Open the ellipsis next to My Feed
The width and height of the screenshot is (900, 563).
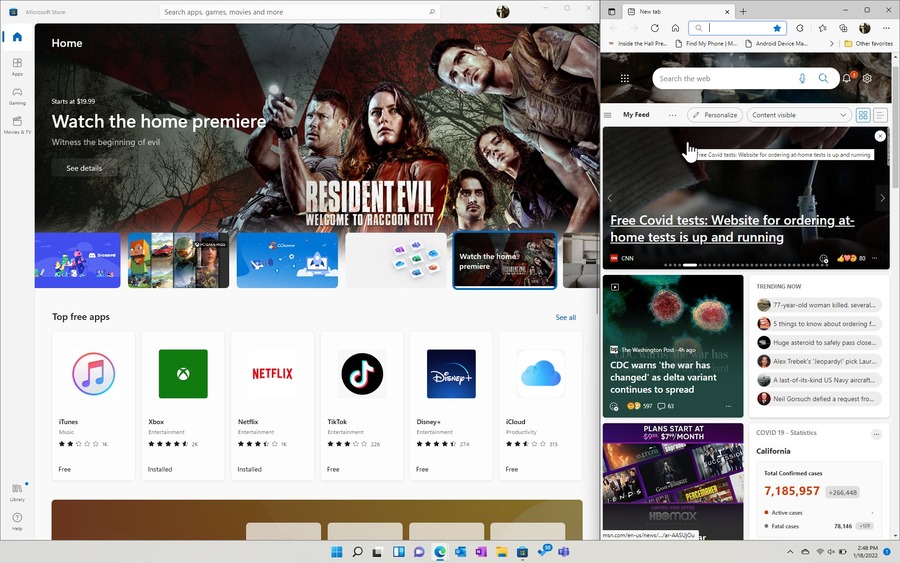pos(672,115)
